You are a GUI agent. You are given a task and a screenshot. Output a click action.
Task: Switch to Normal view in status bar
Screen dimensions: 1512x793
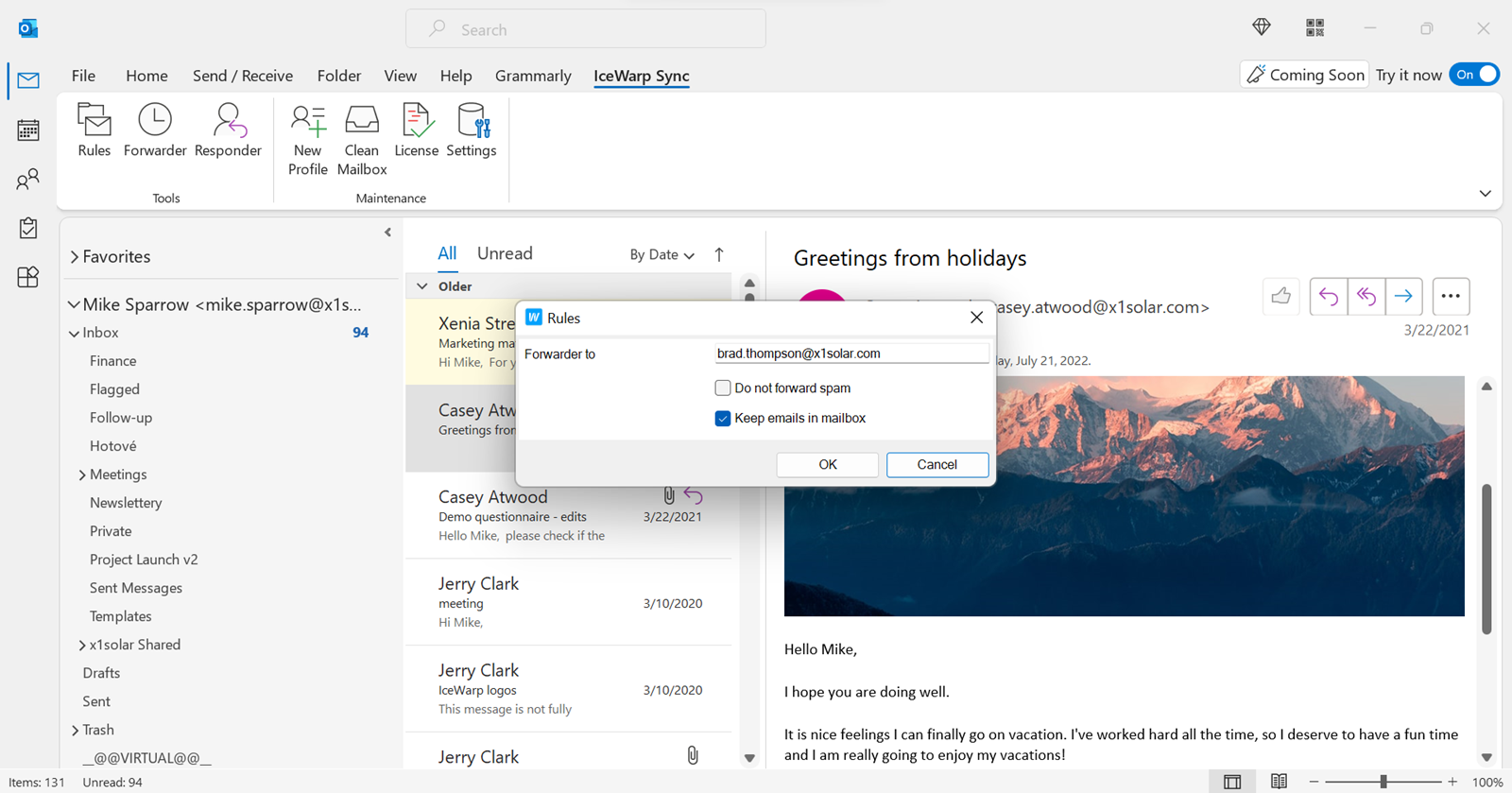[x=1232, y=782]
